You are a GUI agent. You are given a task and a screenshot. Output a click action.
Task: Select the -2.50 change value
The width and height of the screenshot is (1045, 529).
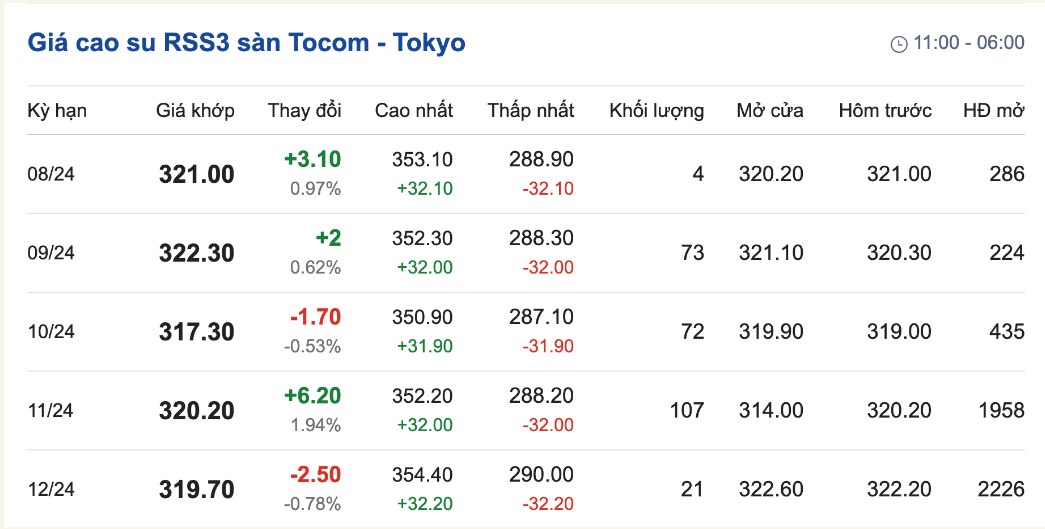(x=315, y=475)
